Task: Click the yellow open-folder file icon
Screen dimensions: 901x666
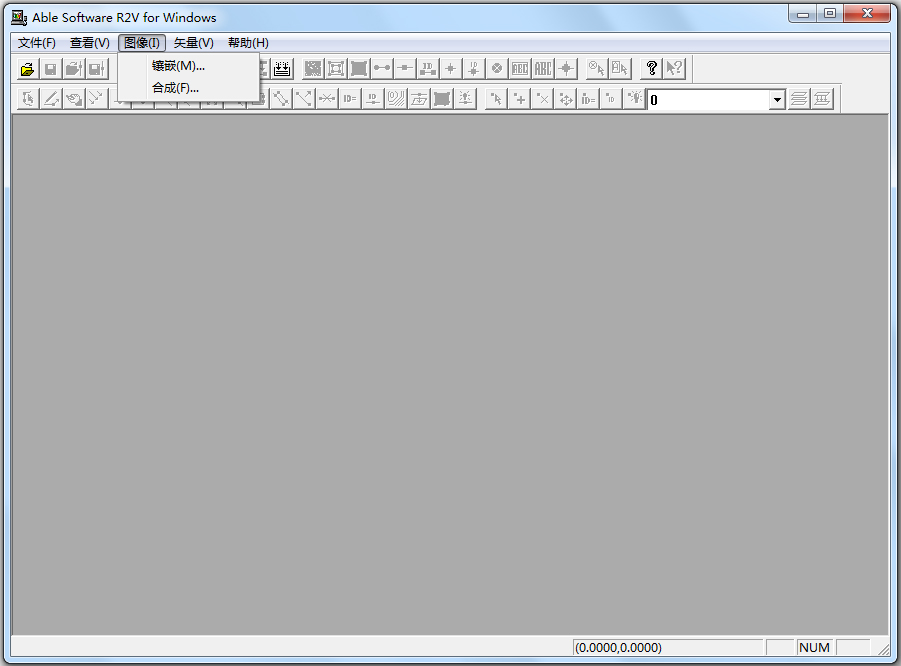Action: tap(27, 69)
